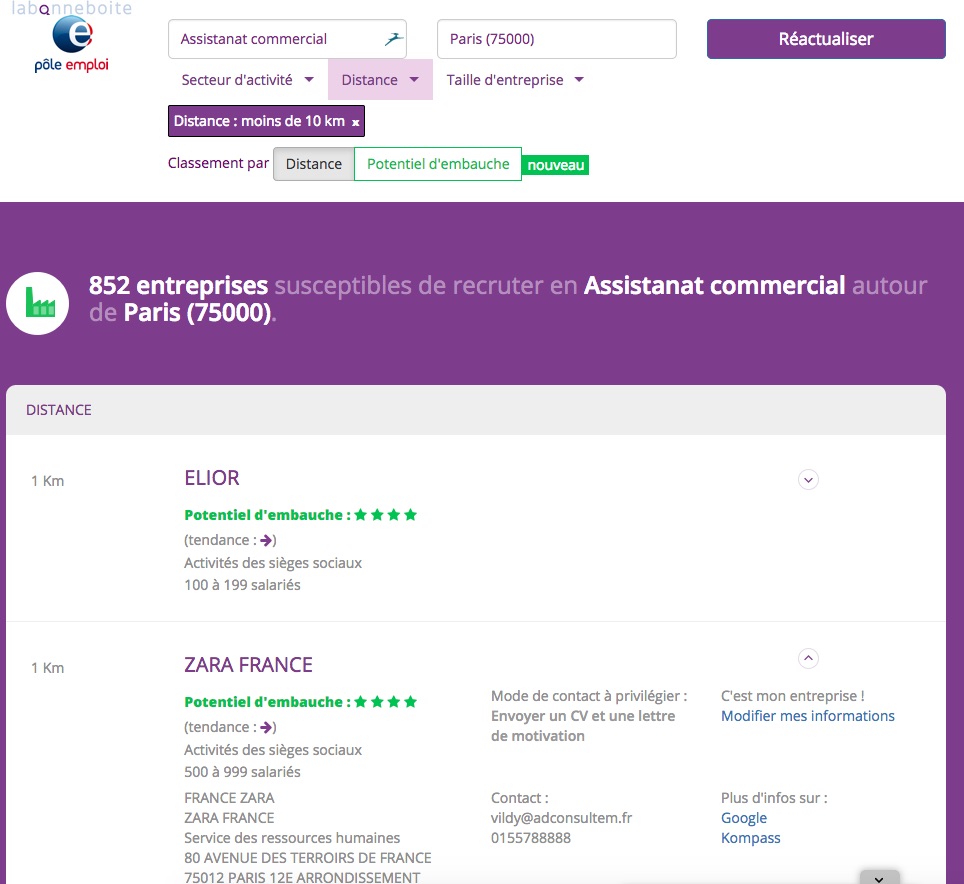Screen dimensions: 964x884
Task: Open the Pôle emploi logo homepage
Action: 72,44
